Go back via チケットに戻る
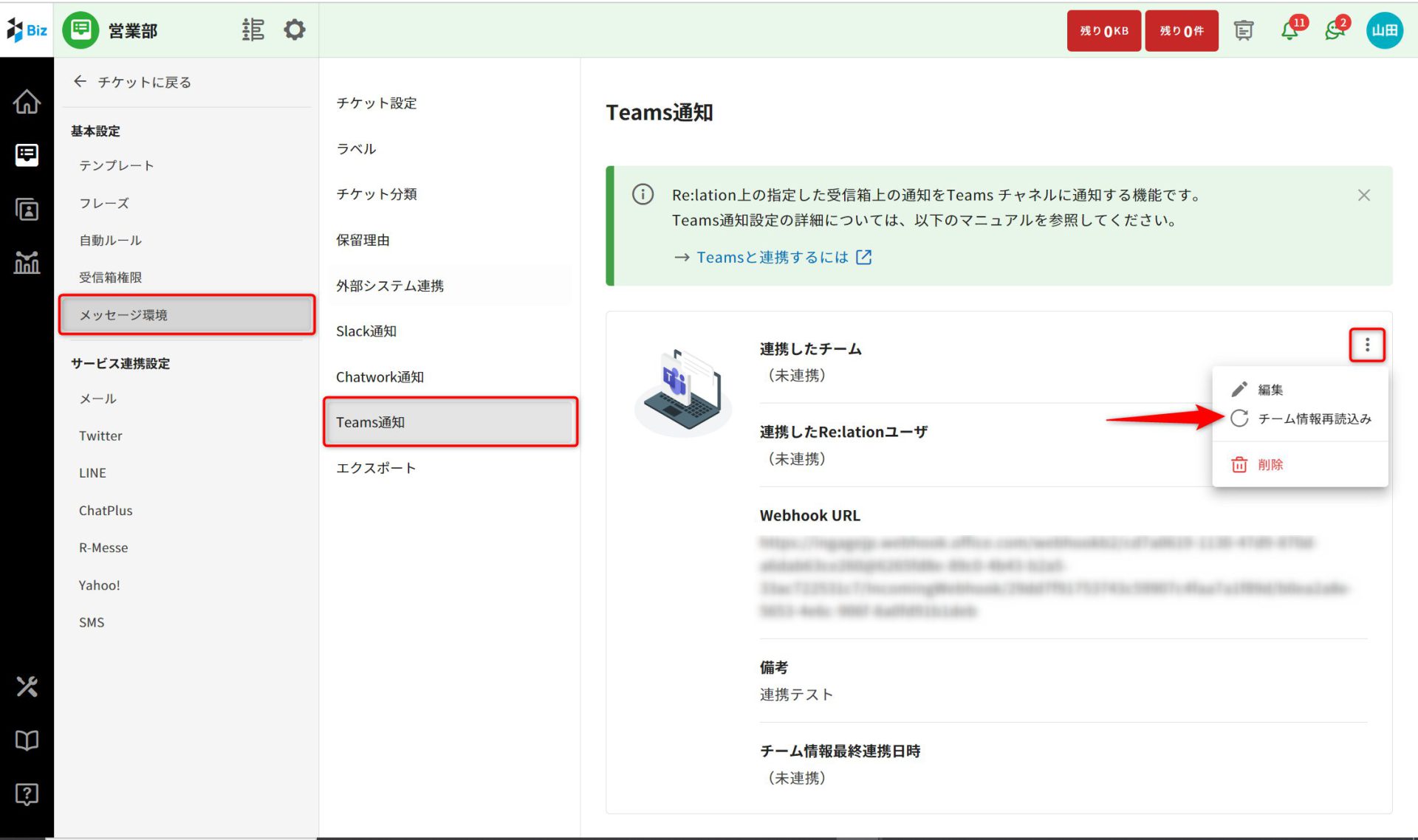The height and width of the screenshot is (840, 1418). point(133,82)
